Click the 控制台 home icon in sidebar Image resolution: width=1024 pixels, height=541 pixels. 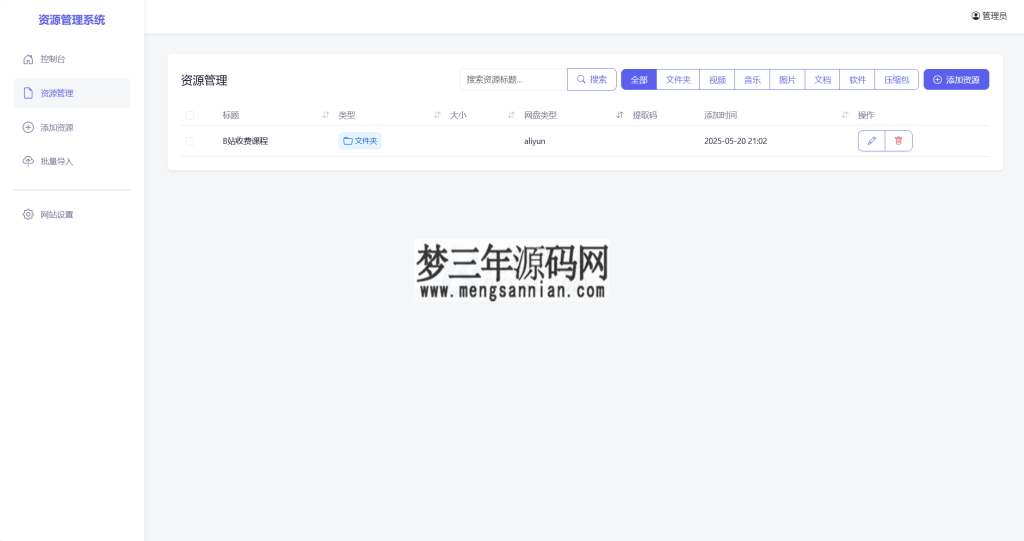[x=28, y=59]
